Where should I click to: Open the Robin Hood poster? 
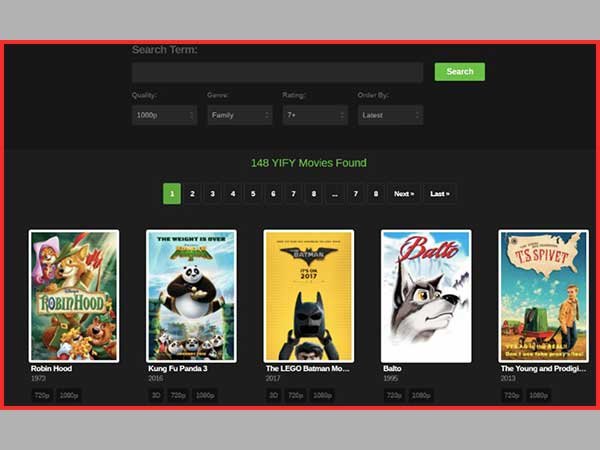pyautogui.click(x=74, y=296)
